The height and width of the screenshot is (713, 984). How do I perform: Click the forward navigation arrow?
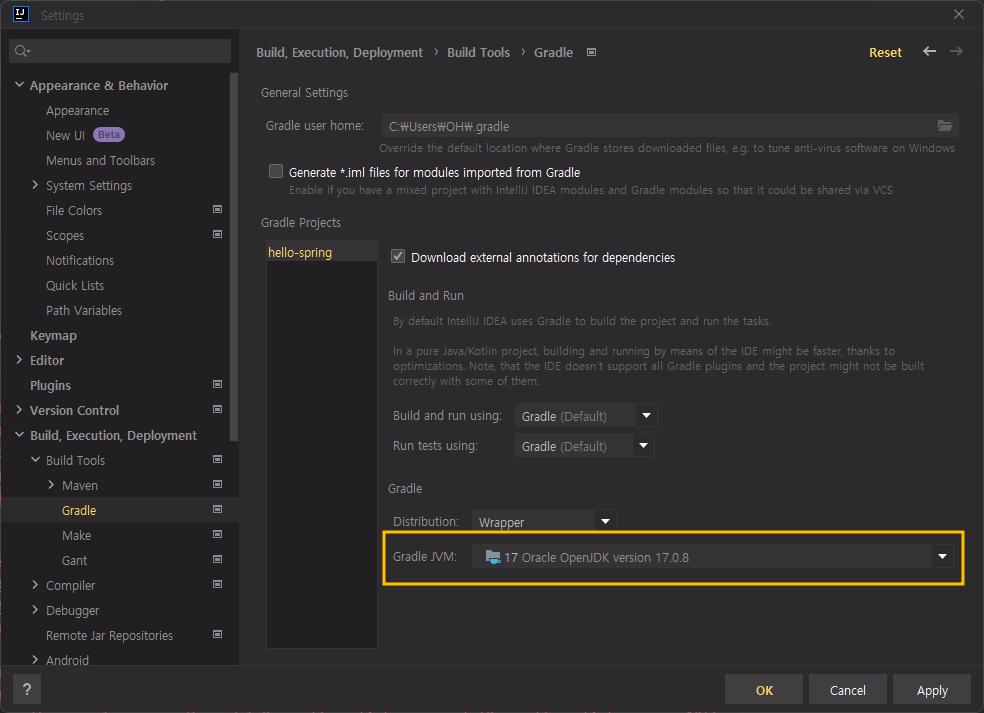click(956, 51)
